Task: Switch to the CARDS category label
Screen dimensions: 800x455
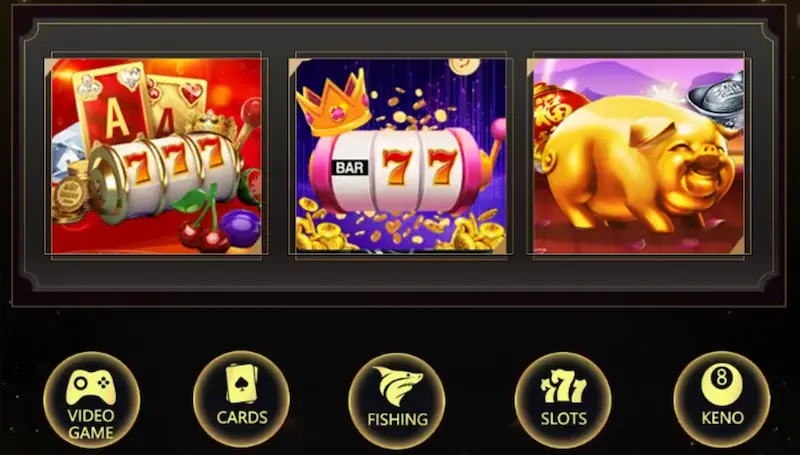Action: [242, 417]
